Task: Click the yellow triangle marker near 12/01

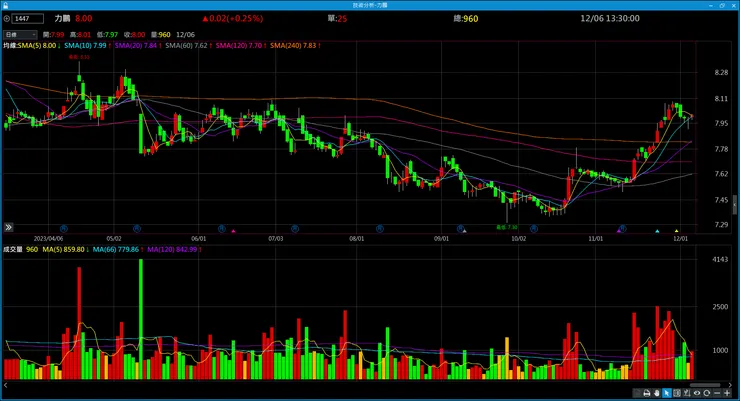Action: pyautogui.click(x=676, y=231)
